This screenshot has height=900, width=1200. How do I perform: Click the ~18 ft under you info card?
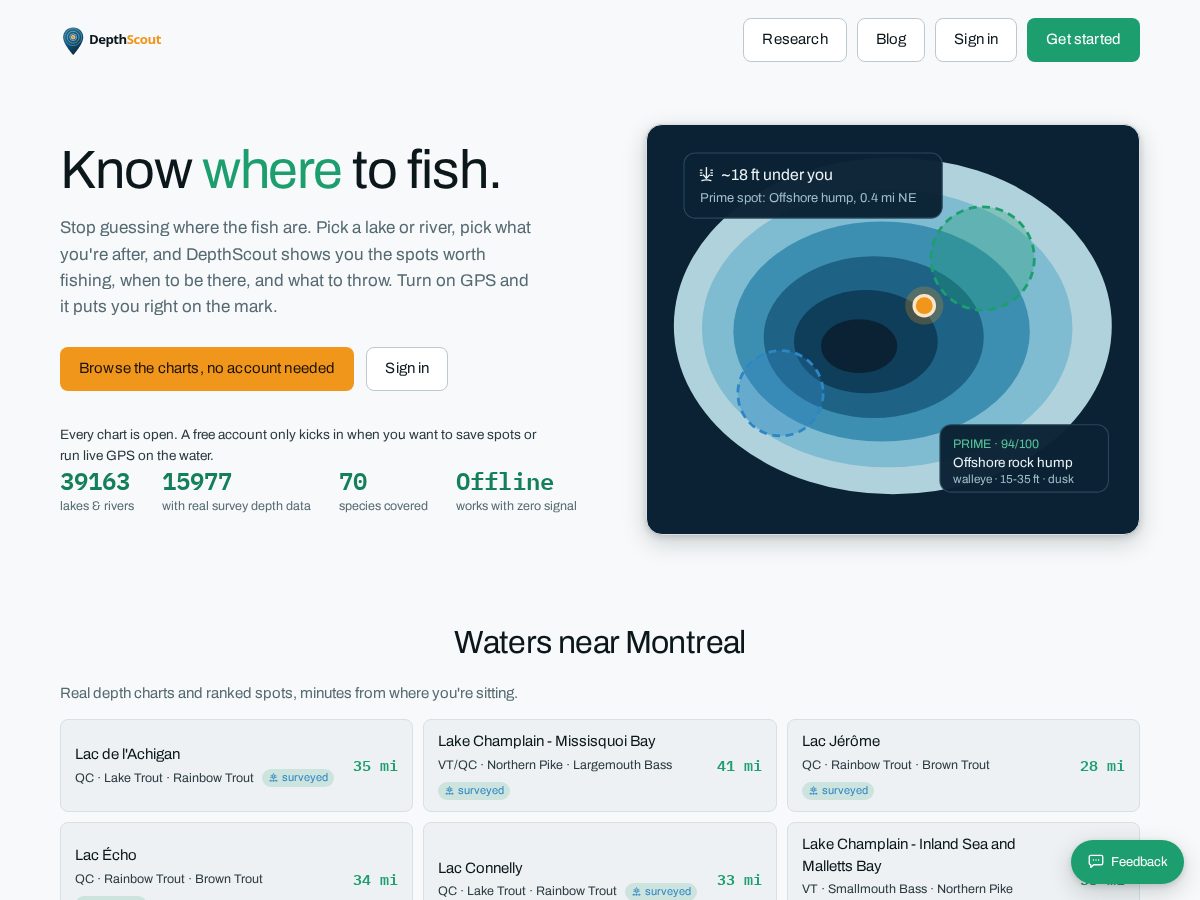(813, 185)
